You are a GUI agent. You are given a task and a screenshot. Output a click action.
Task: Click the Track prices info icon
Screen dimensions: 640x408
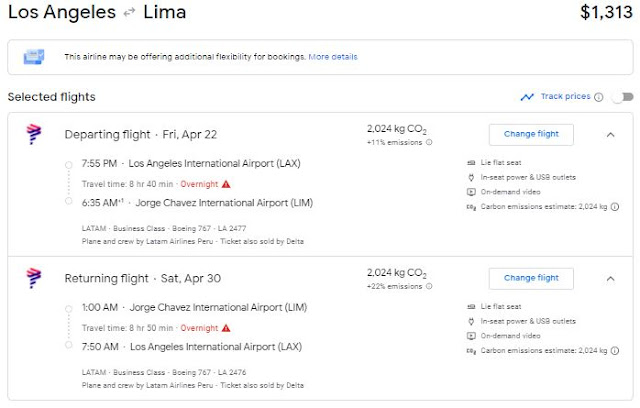point(599,97)
